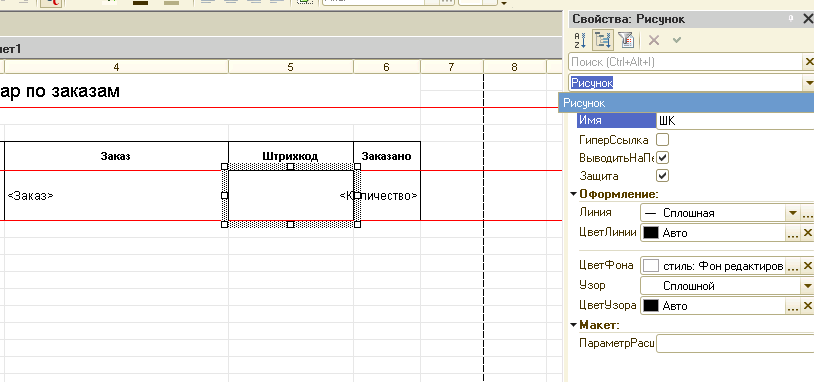Click the Заказ header cell
This screenshot has width=814, height=382.
116,156
